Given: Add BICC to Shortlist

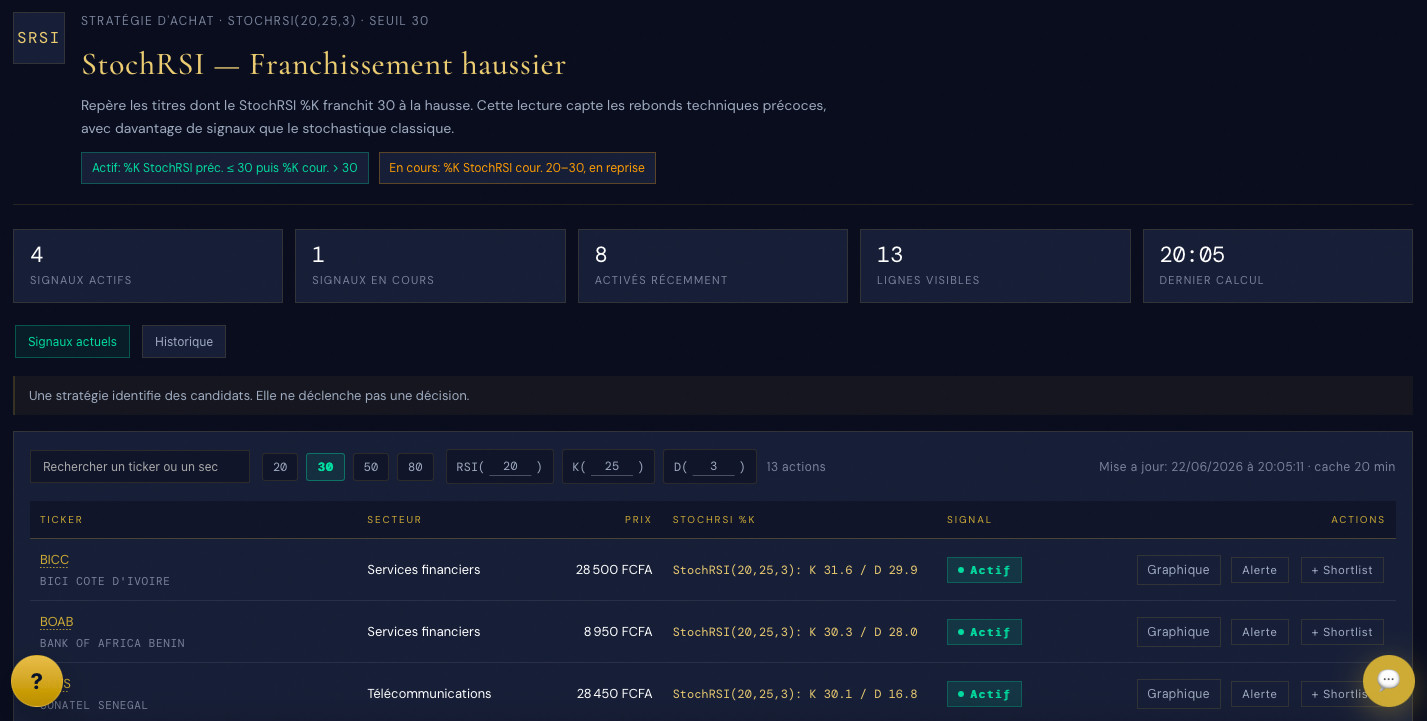Looking at the screenshot, I should point(1342,570).
